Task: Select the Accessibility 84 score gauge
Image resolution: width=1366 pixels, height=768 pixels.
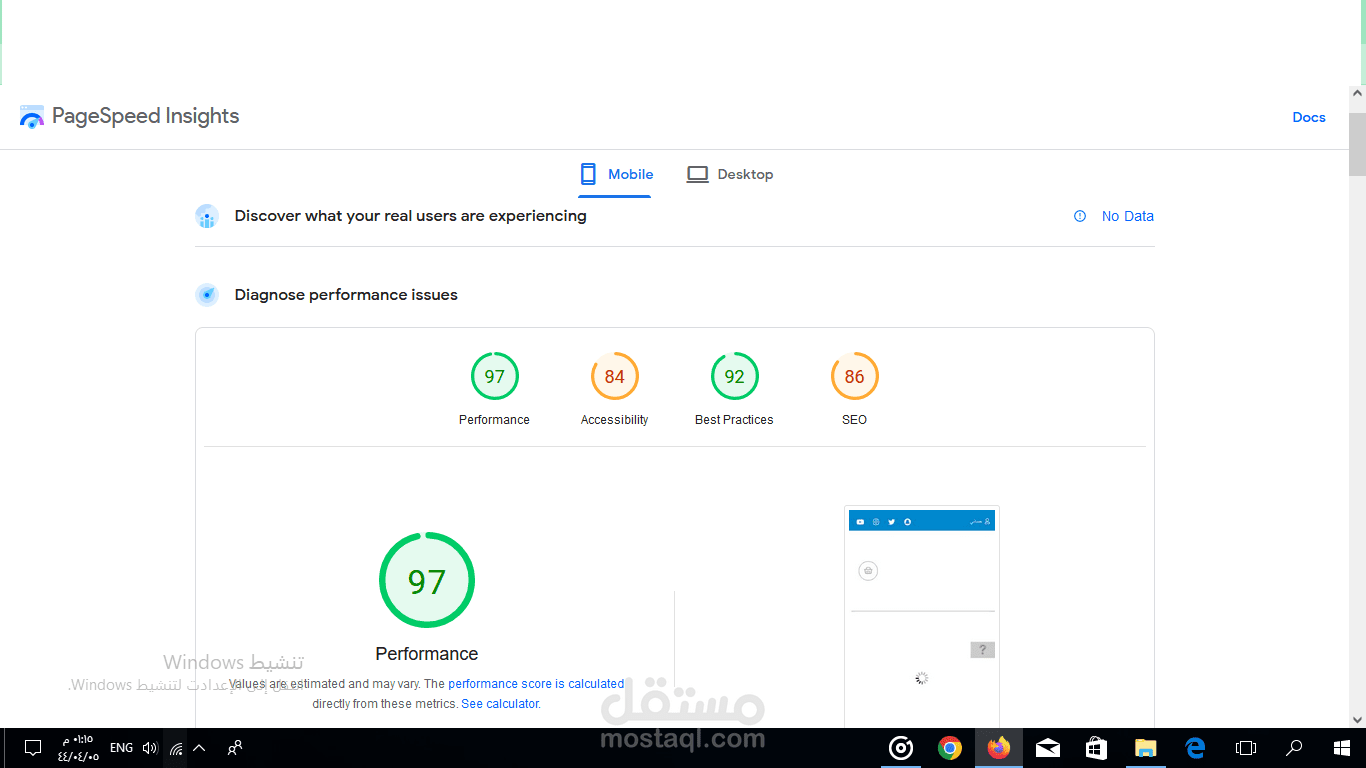Action: tap(615, 376)
